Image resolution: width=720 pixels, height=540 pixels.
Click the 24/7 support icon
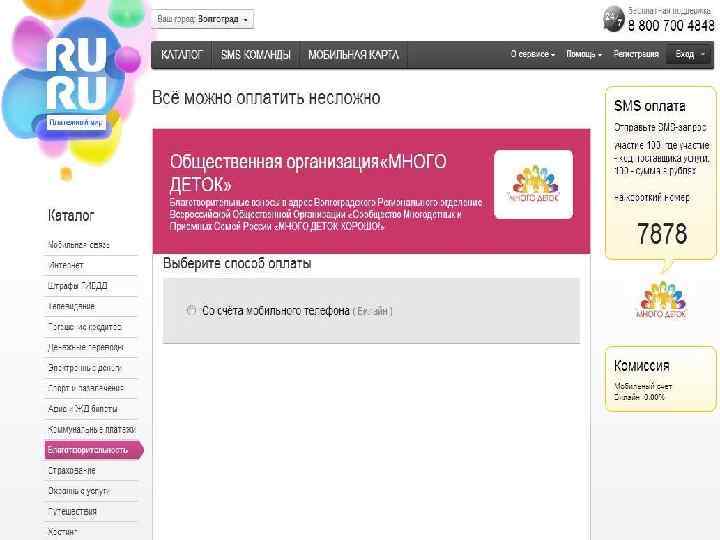pos(613,19)
